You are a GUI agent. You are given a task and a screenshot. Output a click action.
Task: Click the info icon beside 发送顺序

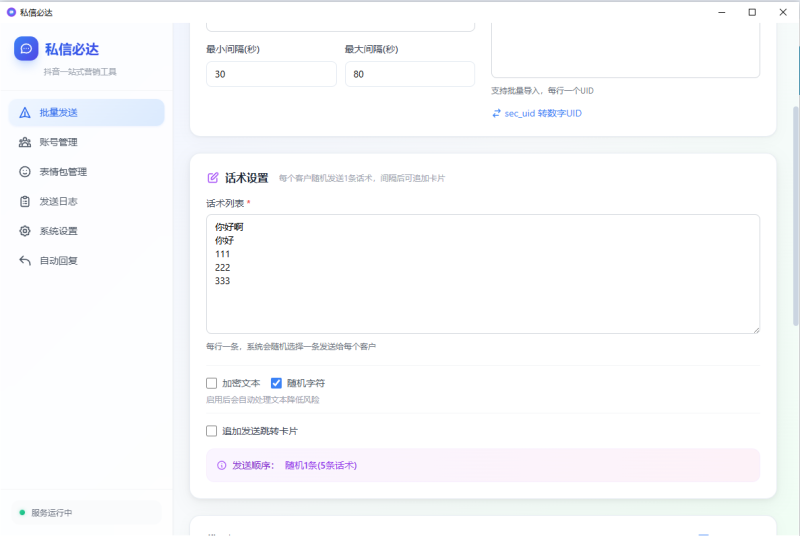tap(221, 465)
